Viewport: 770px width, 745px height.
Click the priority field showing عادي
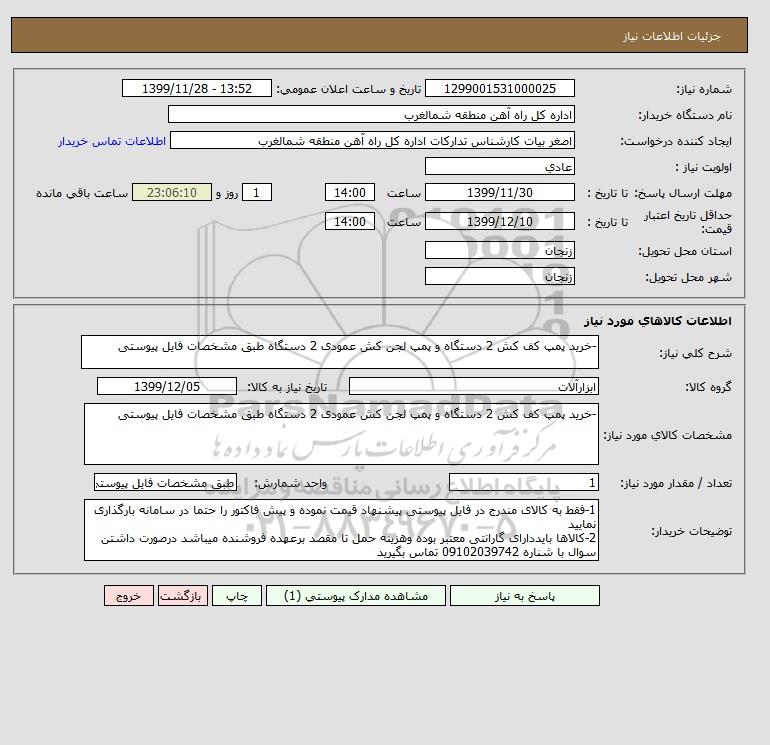pos(499,166)
